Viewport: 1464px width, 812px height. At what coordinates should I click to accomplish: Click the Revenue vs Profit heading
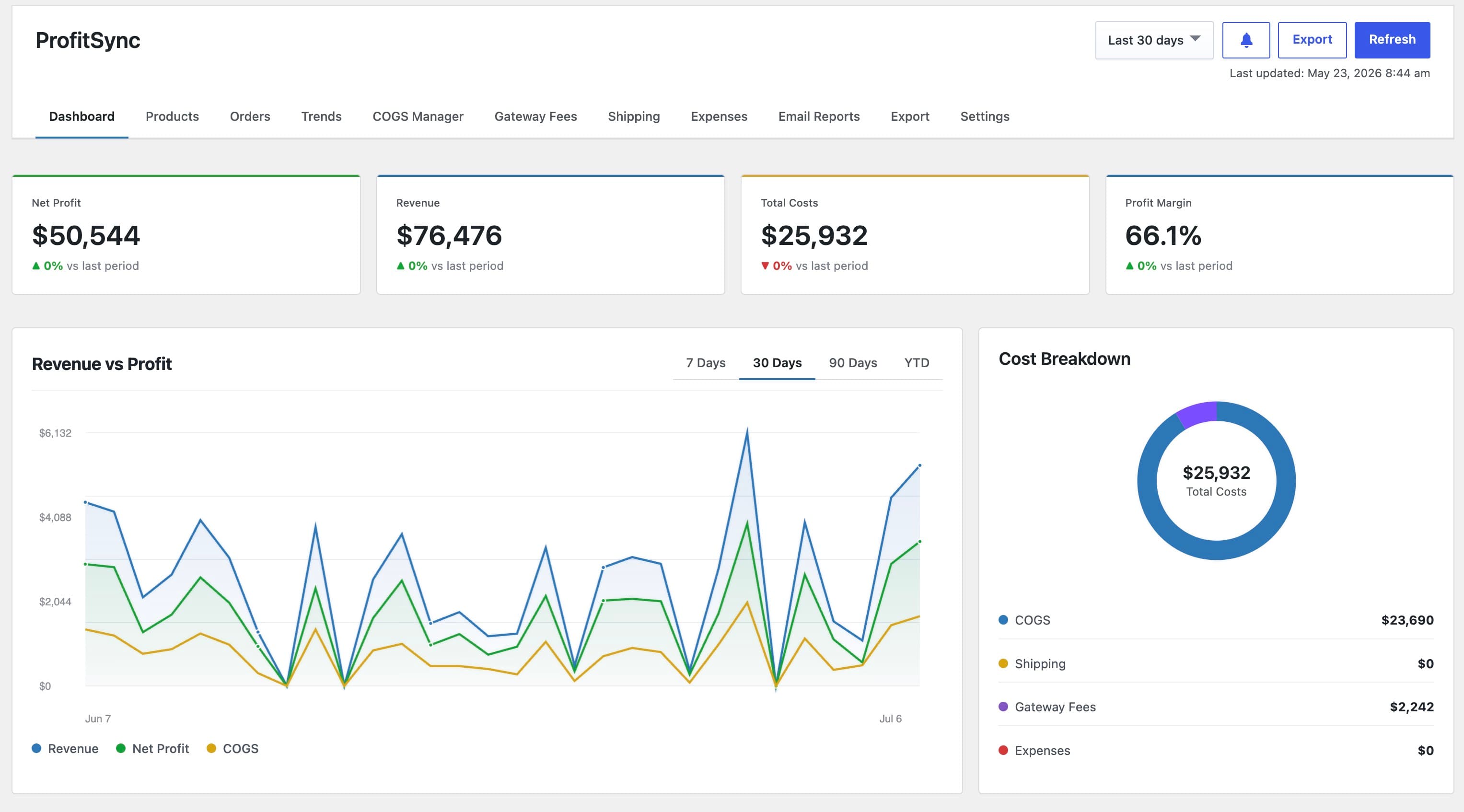coord(102,364)
